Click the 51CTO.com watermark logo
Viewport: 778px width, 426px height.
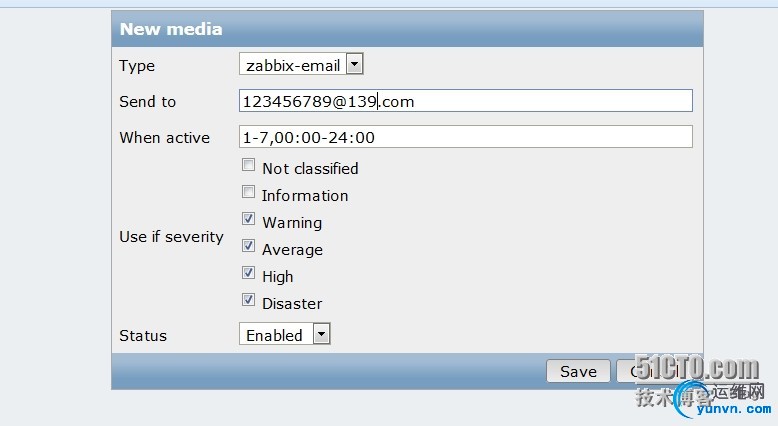698,369
